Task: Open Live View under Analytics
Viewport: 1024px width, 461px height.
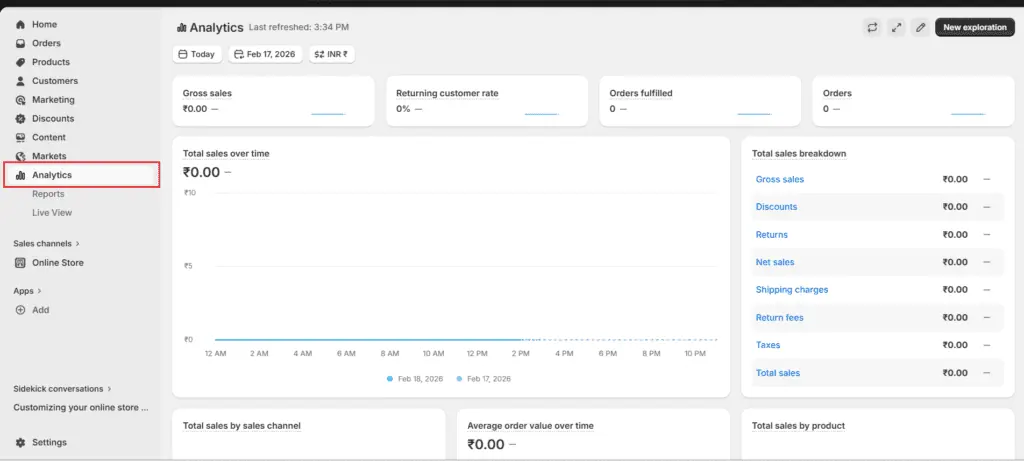Action: tap(52, 213)
